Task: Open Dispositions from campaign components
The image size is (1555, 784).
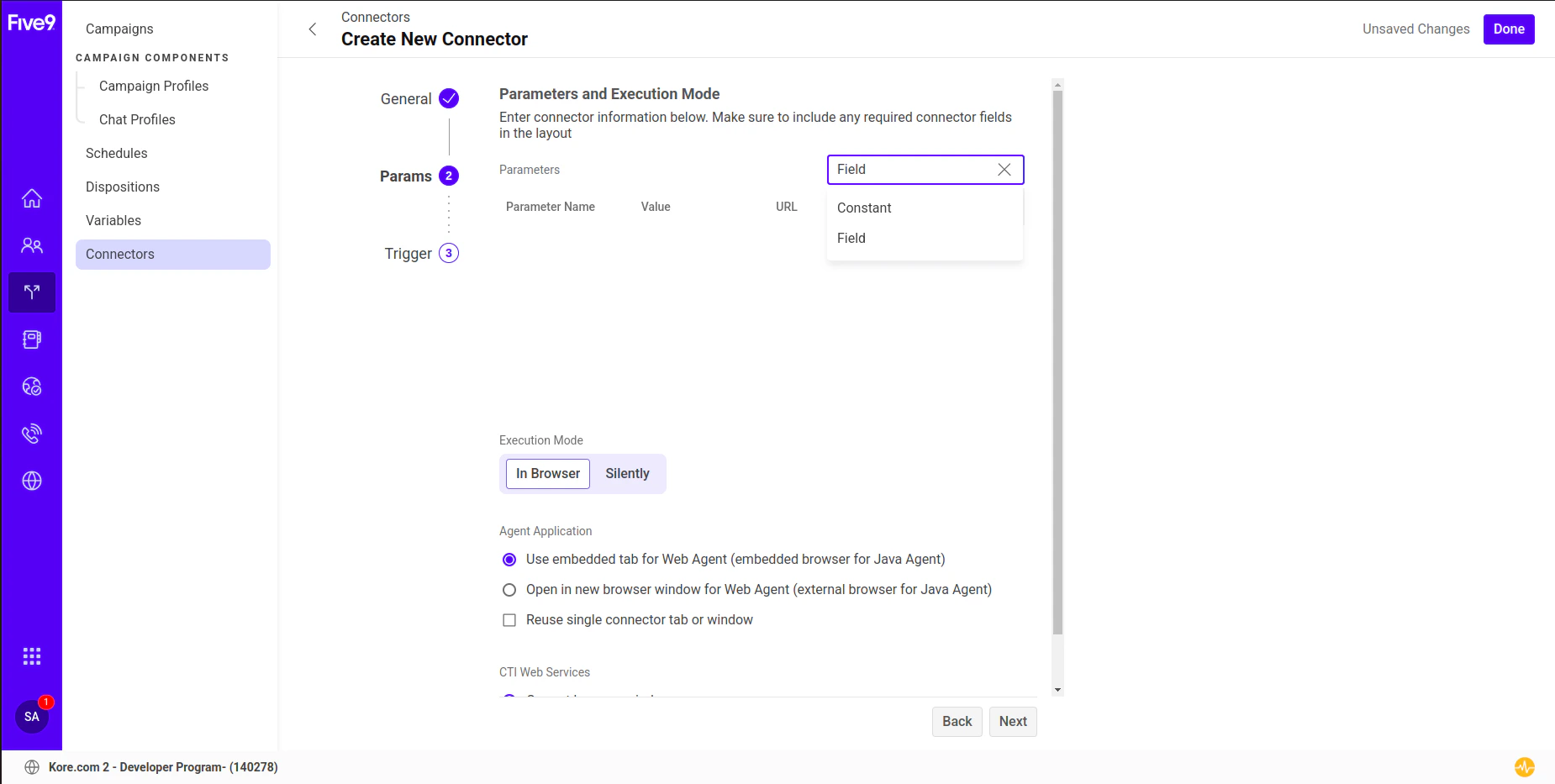Action: tap(123, 187)
